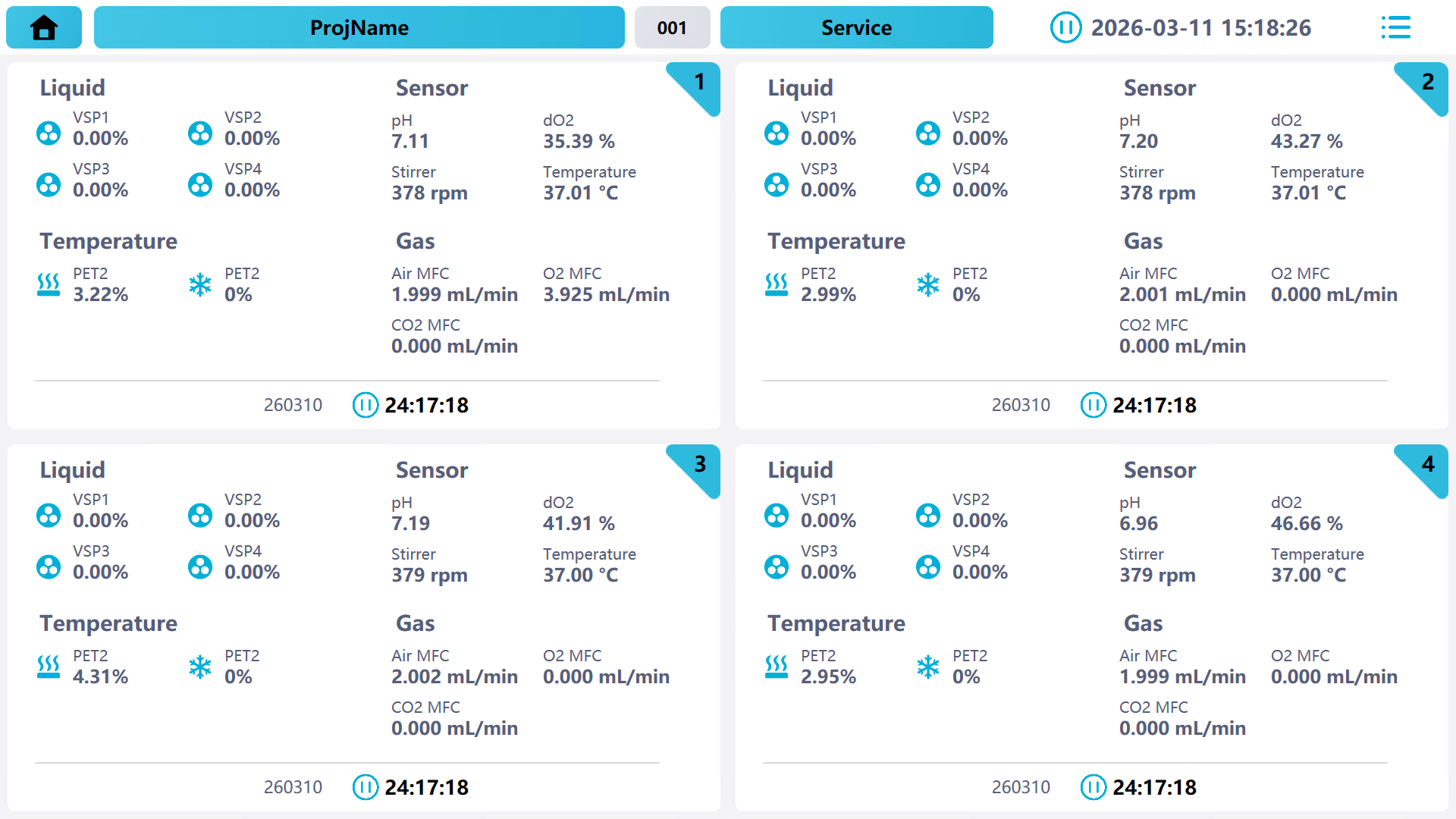Click the PET2 cooling snowflake icon in reactor 3
The image size is (1456, 819).
coord(200,667)
